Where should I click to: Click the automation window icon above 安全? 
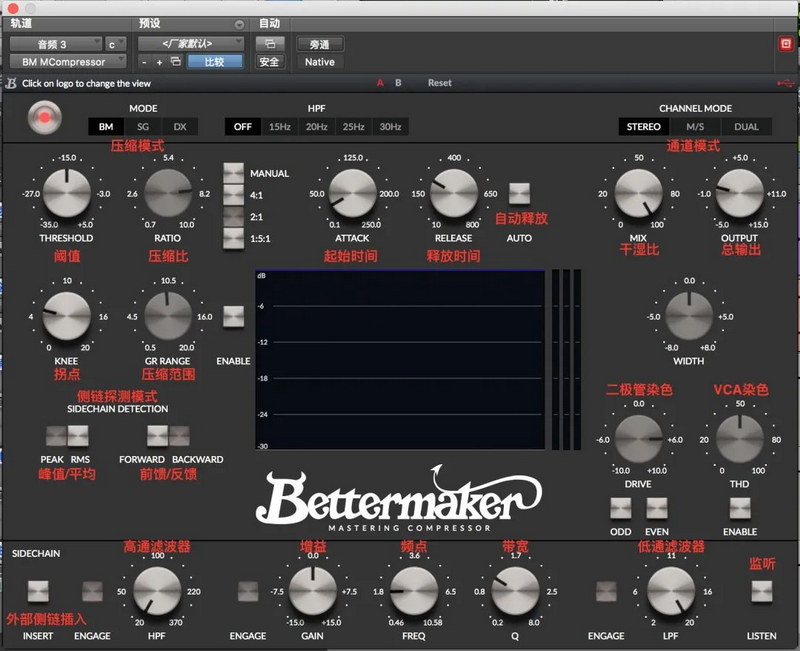269,44
